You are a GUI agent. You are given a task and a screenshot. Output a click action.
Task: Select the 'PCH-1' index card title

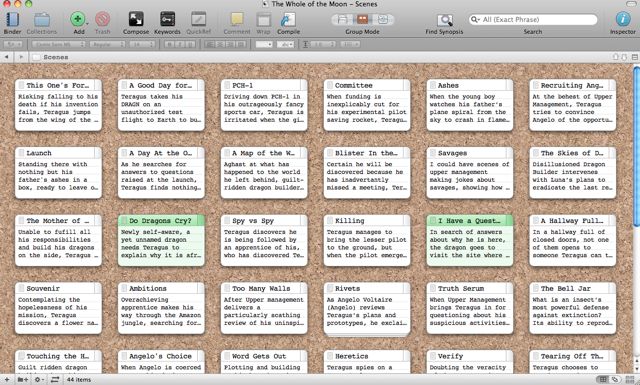pyautogui.click(x=242, y=85)
